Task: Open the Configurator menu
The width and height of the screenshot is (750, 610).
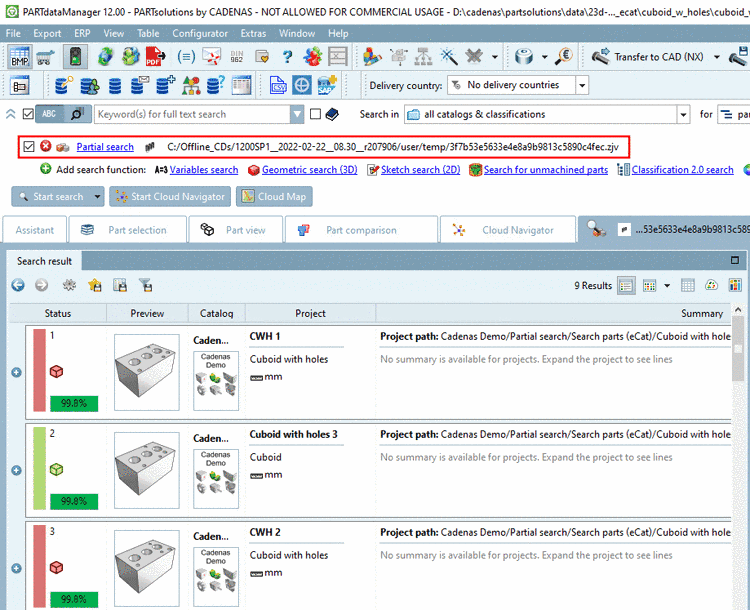Action: (200, 33)
